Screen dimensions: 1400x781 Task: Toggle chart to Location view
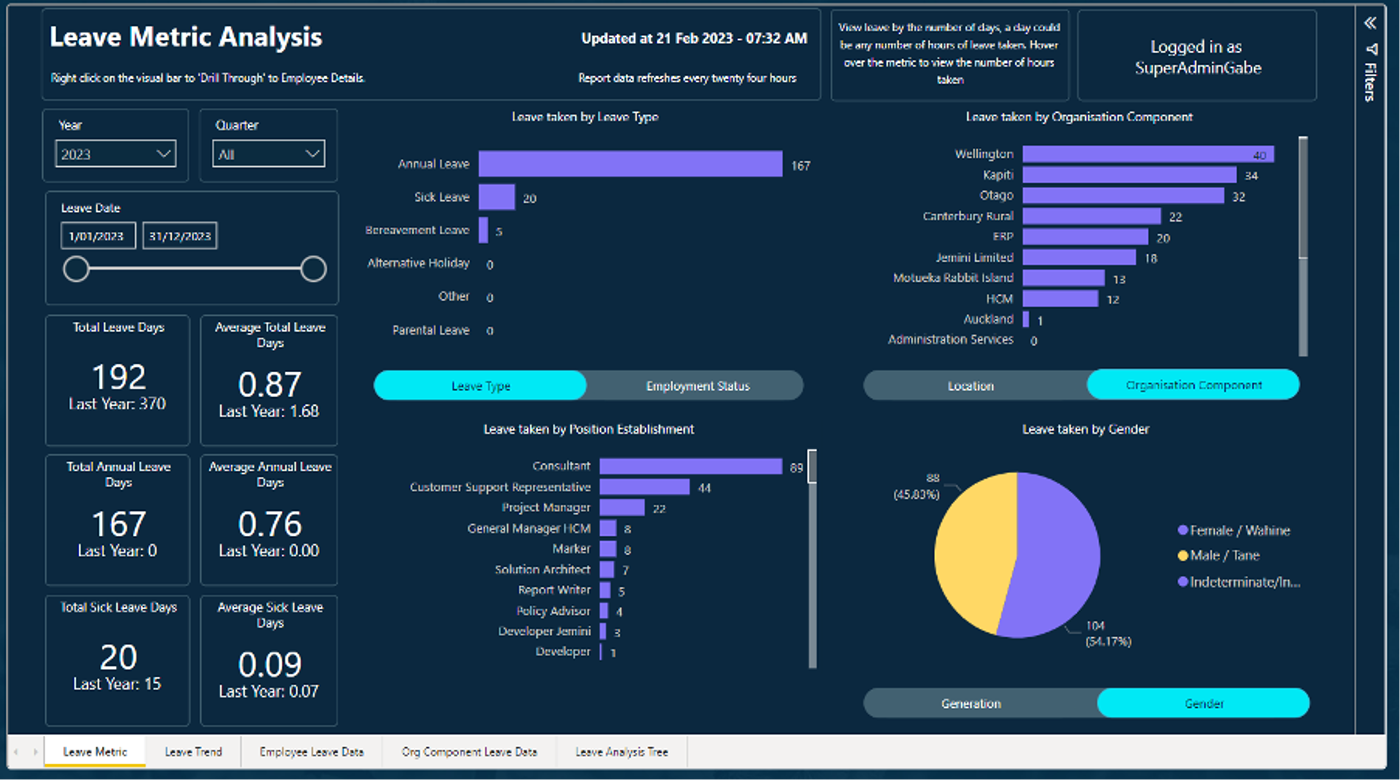971,386
